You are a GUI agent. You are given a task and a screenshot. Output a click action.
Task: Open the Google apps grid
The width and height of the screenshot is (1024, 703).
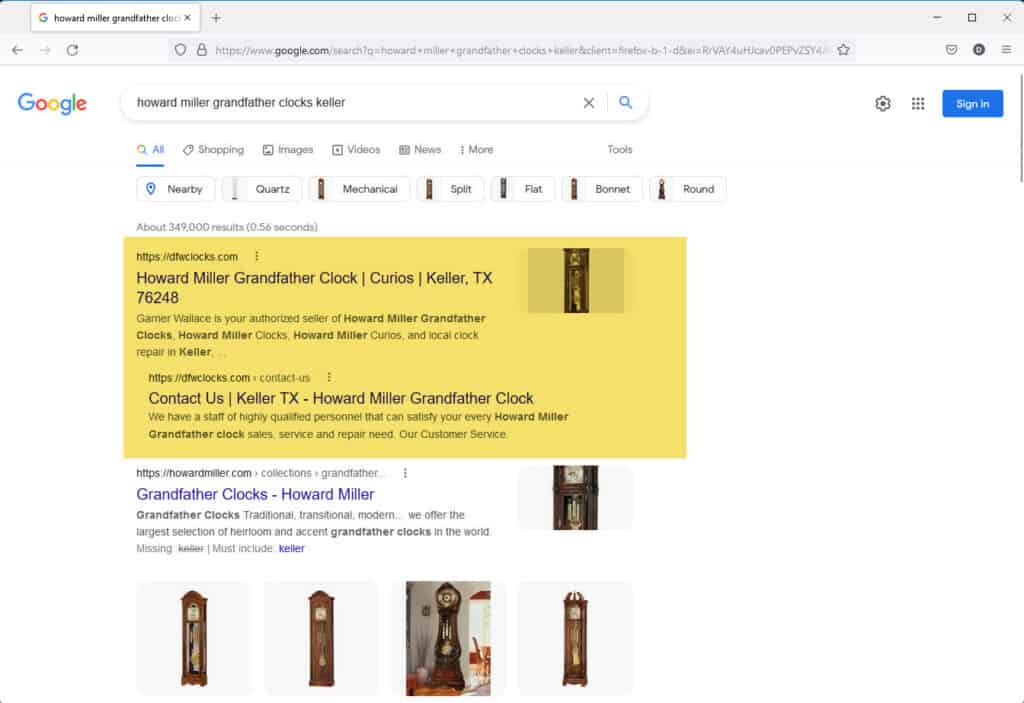tap(918, 103)
